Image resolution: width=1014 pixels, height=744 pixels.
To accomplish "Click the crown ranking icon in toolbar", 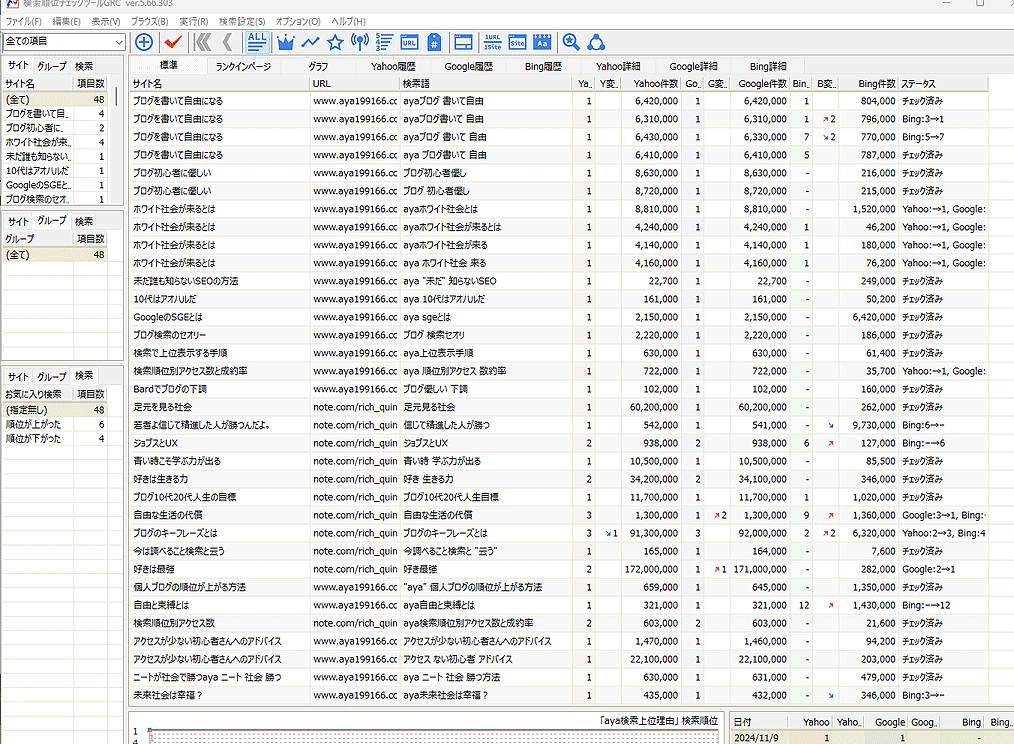I will coord(285,42).
